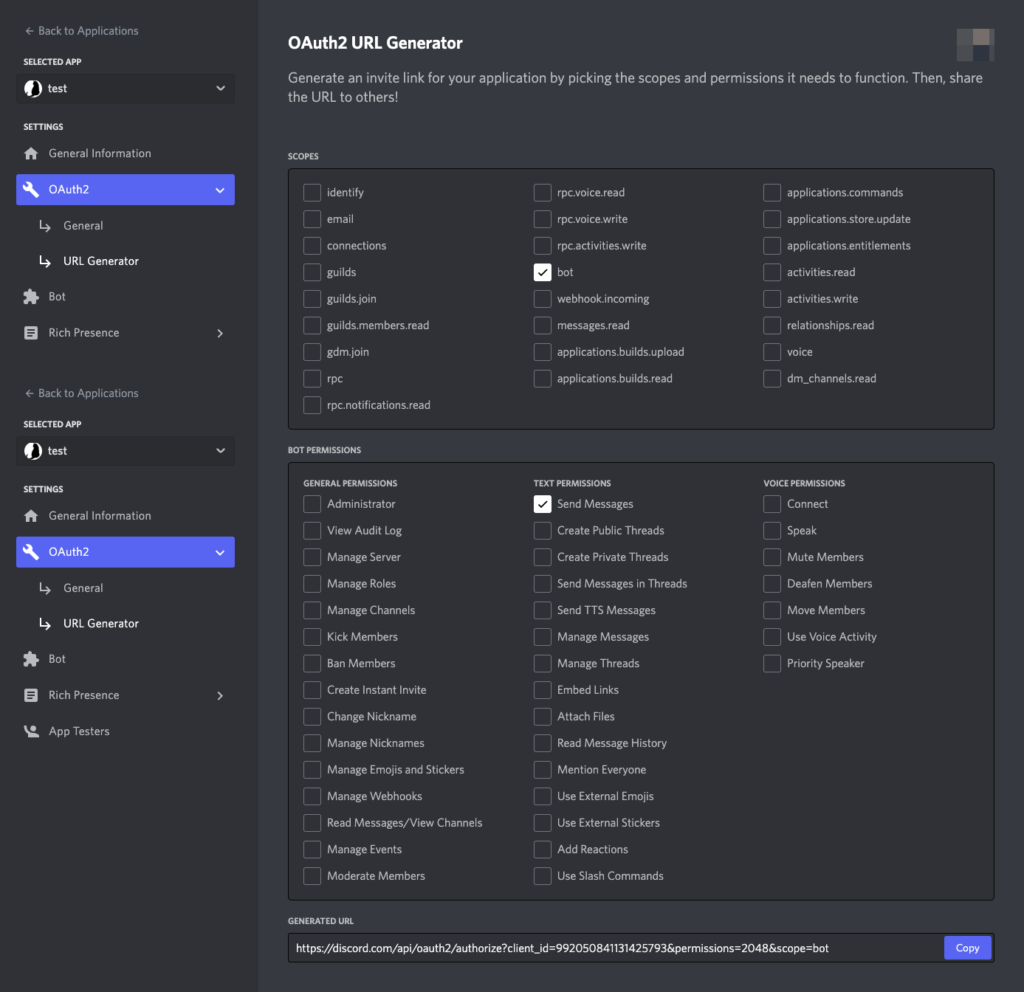Viewport: 1024px width, 992px height.
Task: Open the user avatar in top-right corner
Action: (x=975, y=45)
